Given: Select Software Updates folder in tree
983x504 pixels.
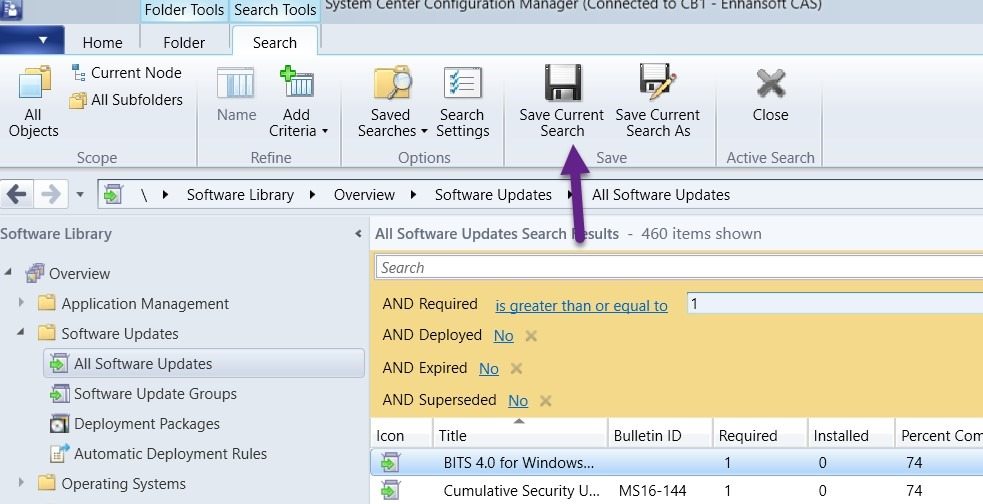Looking at the screenshot, I should (120, 334).
